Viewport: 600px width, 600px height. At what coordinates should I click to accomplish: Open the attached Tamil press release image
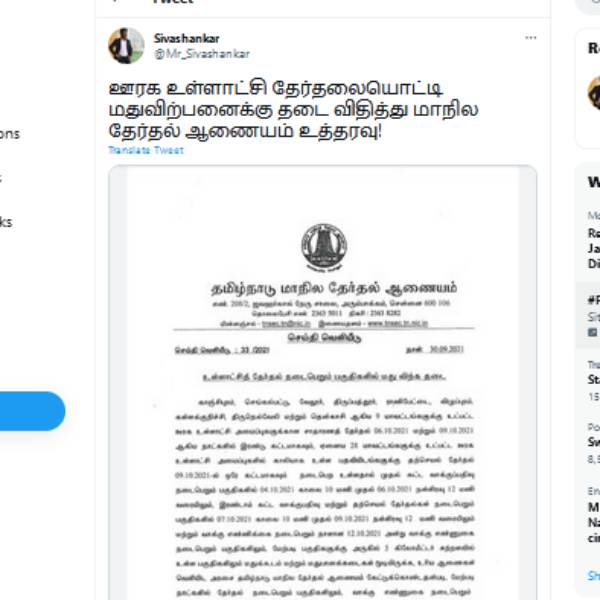323,383
